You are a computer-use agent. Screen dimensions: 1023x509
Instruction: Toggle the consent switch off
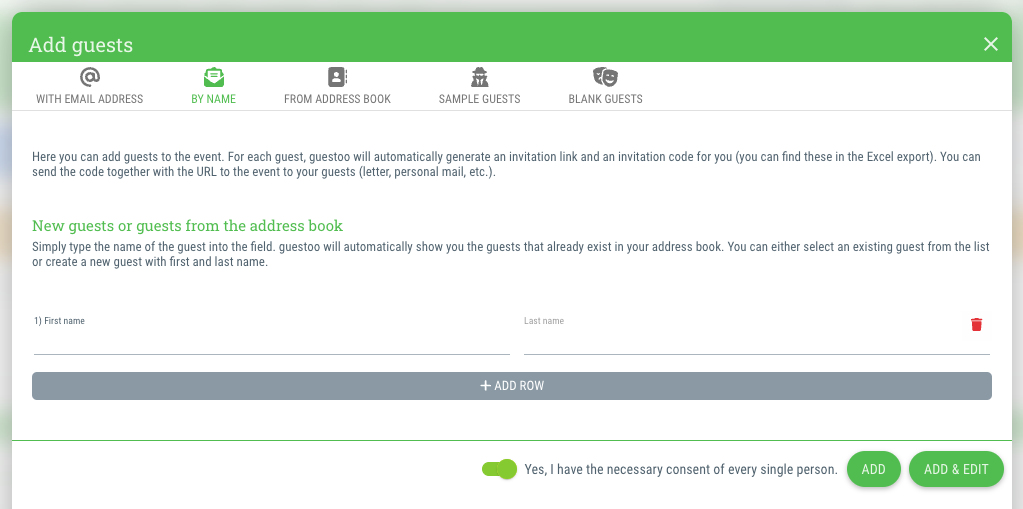pos(499,469)
